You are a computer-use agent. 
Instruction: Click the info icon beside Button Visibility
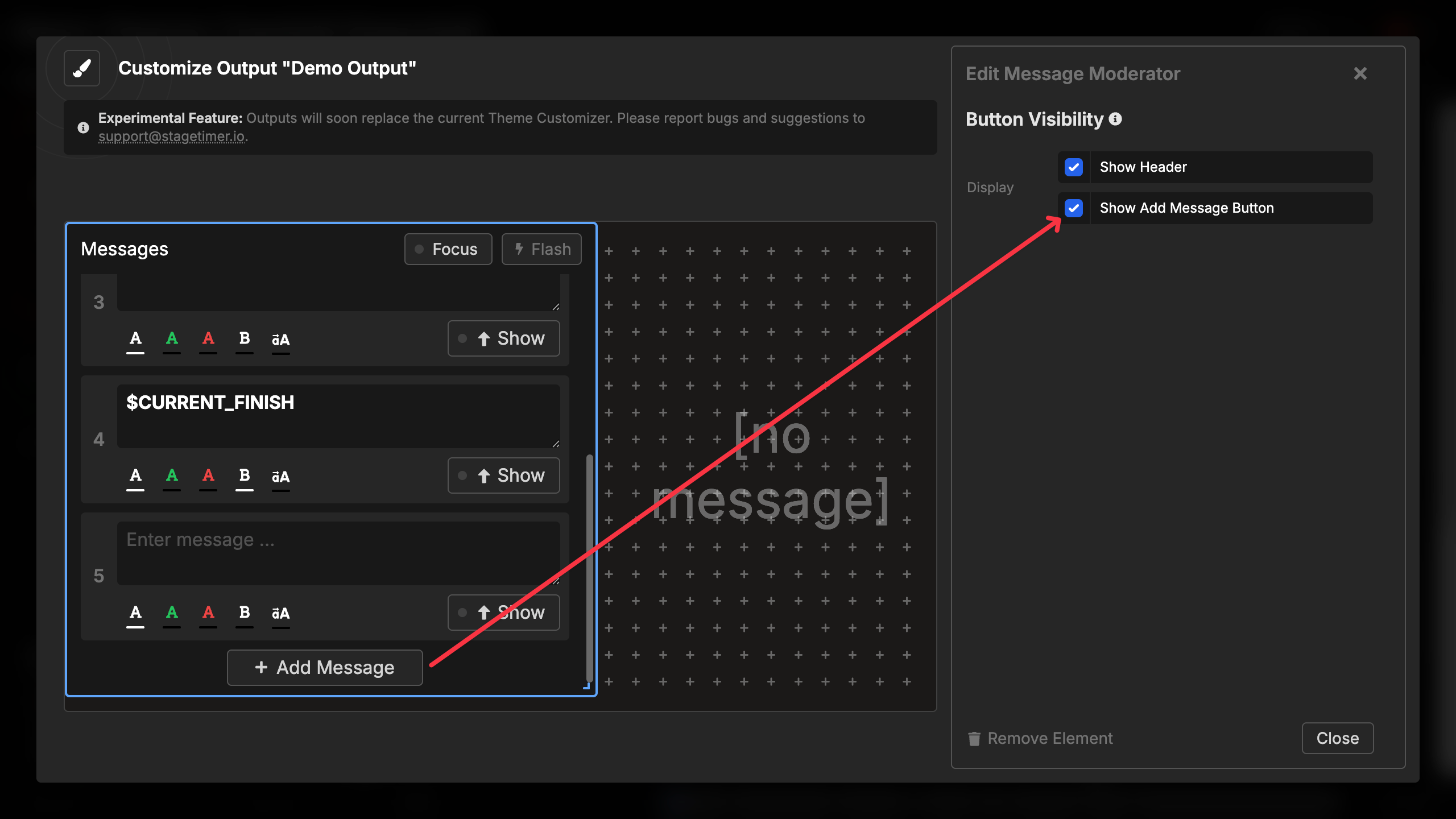point(1116,119)
